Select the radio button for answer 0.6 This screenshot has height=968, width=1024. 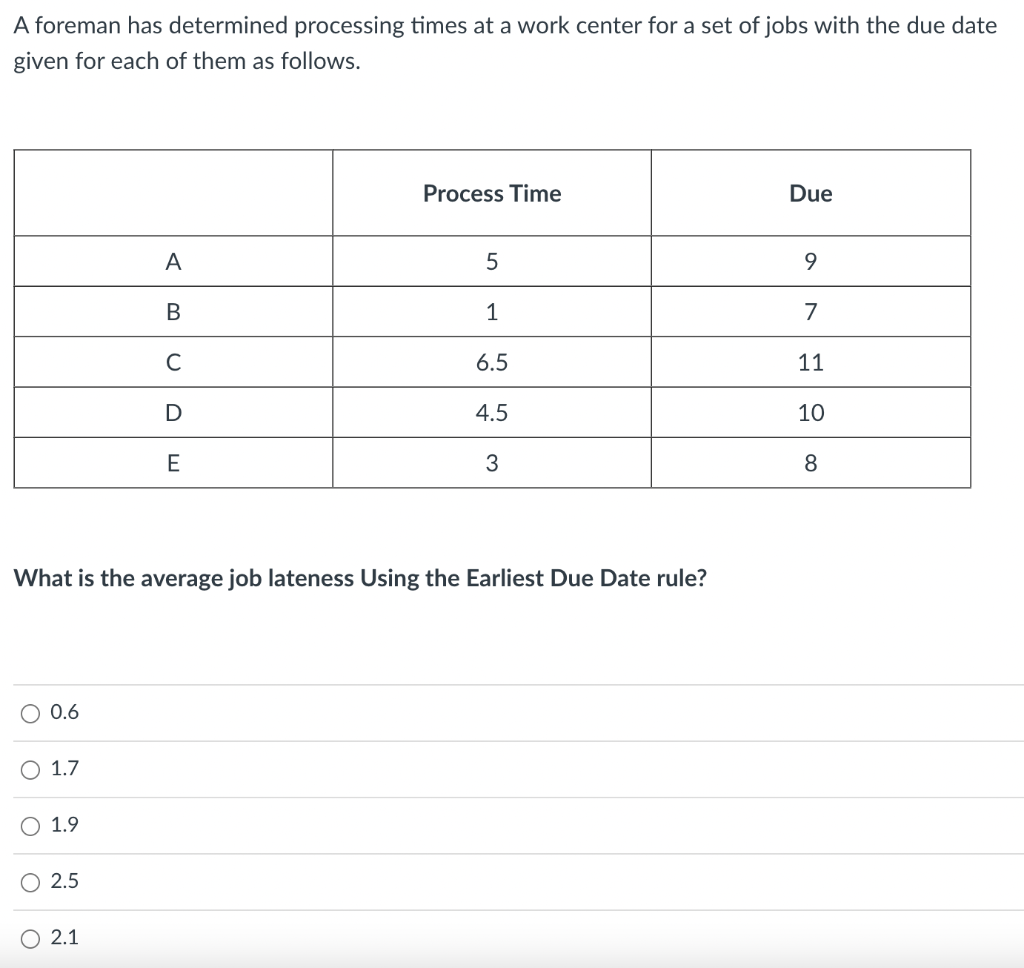click(x=30, y=712)
